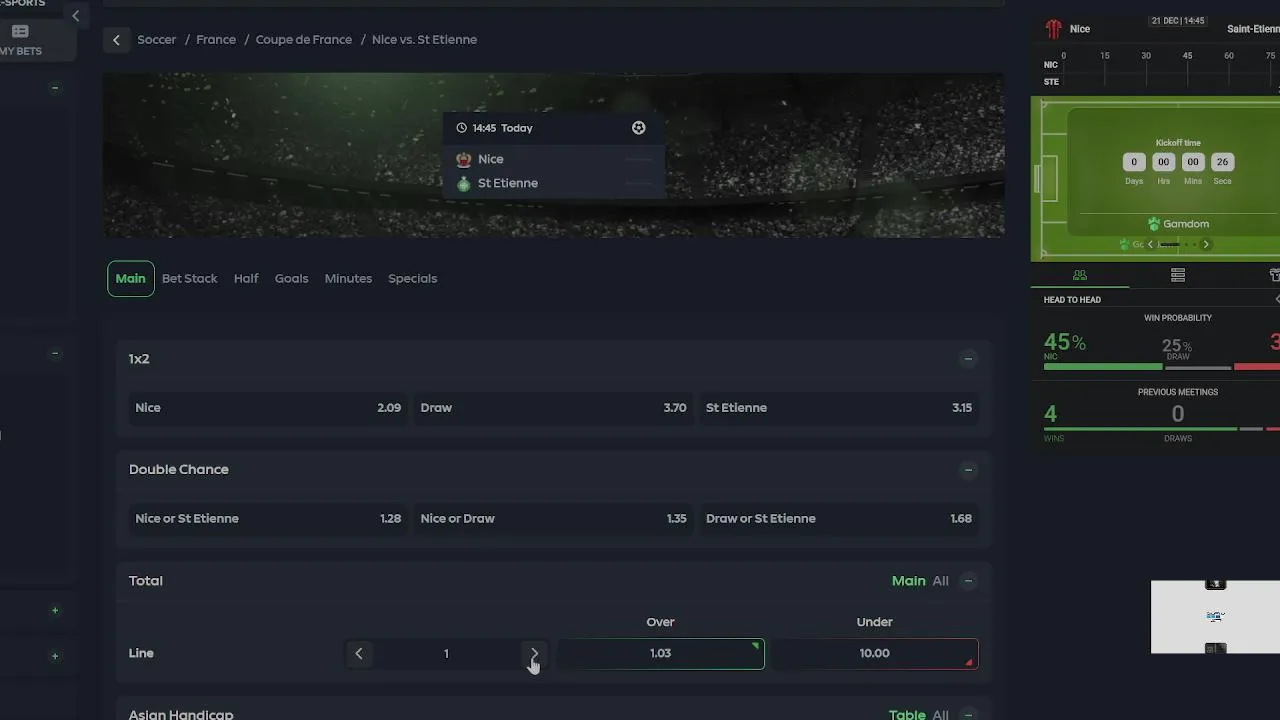Select Over 1.03 odds
Image resolution: width=1280 pixels, height=720 pixels.
click(660, 654)
